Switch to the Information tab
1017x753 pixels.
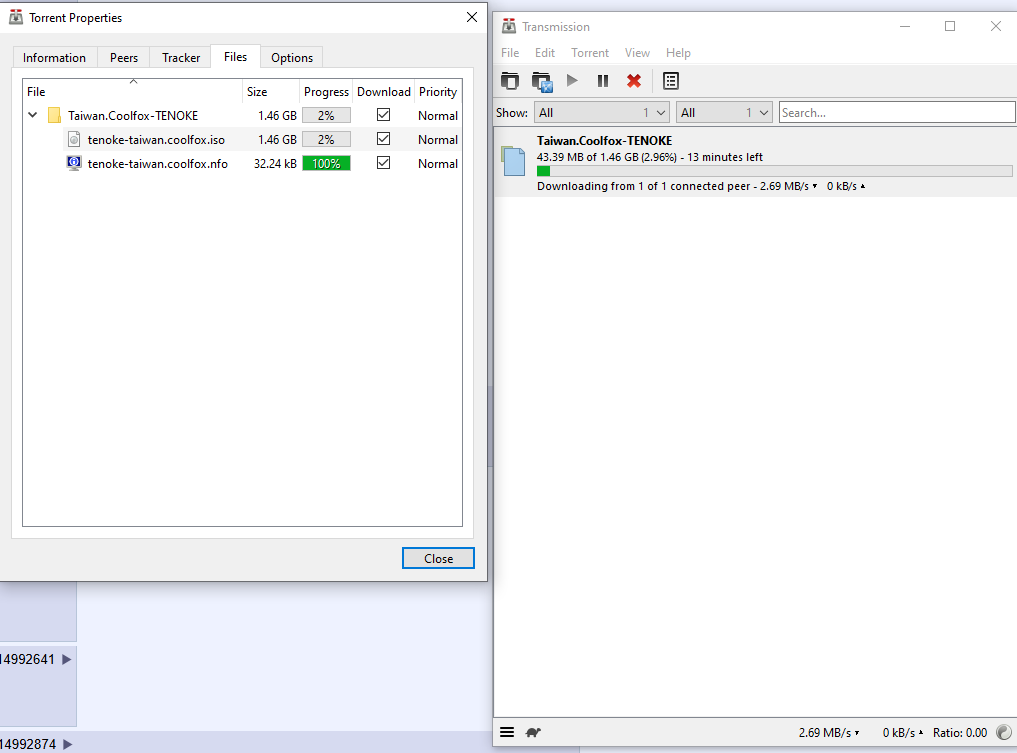coord(54,58)
